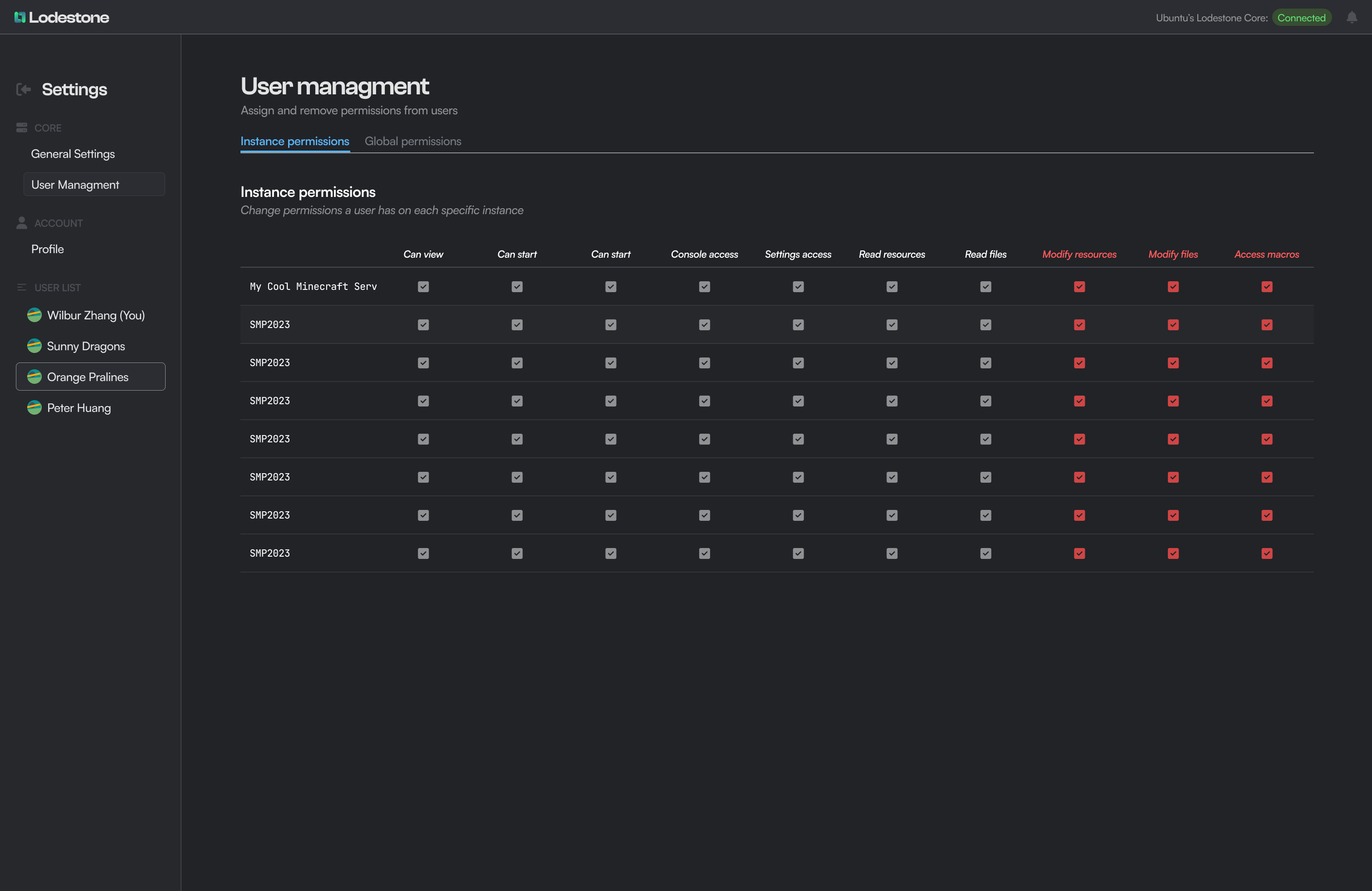This screenshot has height=891, width=1372.
Task: Click the Connected status badge
Action: [x=1301, y=17]
